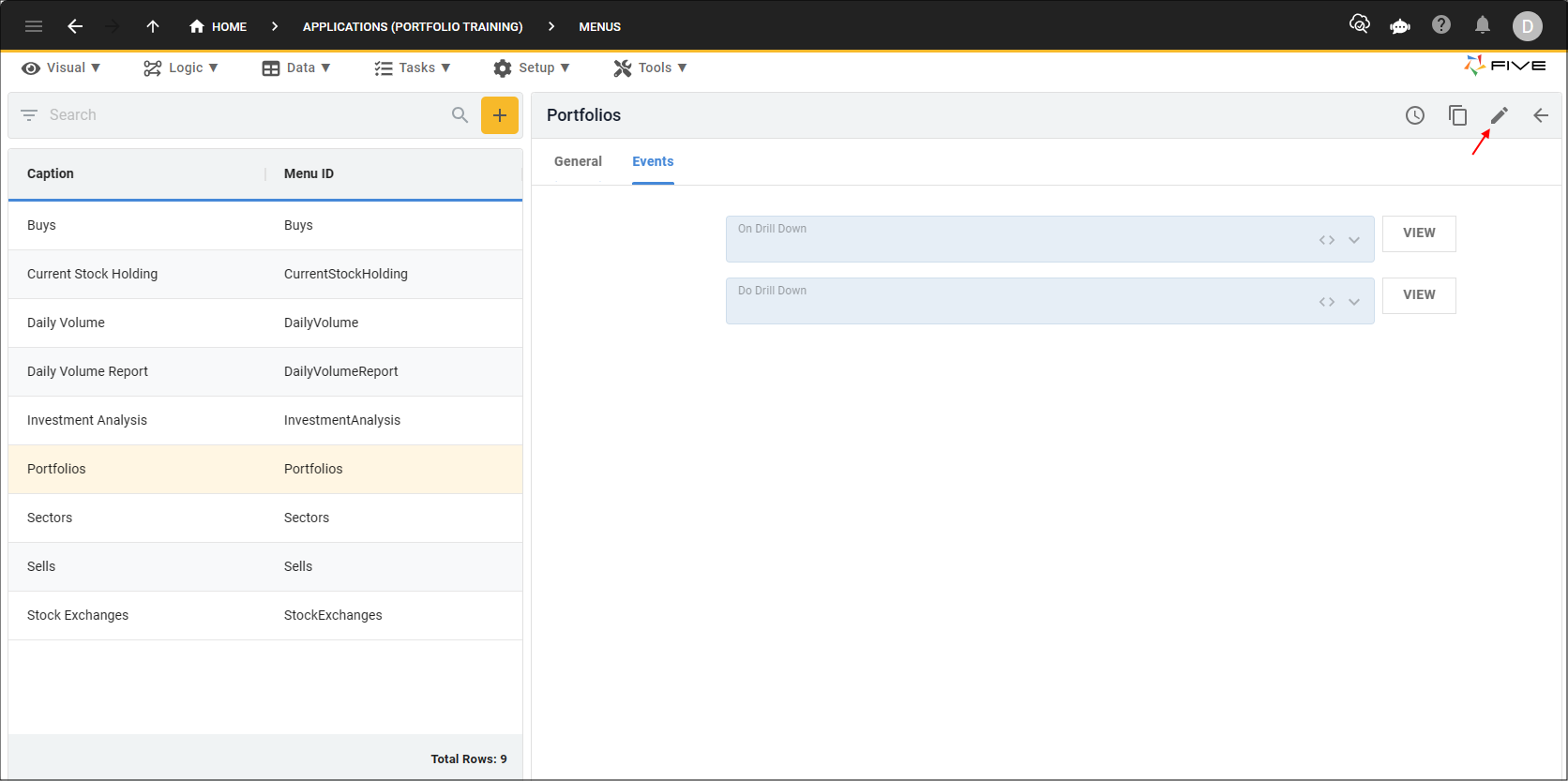Click VIEW next to Do Drill Down
The image size is (1568, 781).
[1419, 295]
